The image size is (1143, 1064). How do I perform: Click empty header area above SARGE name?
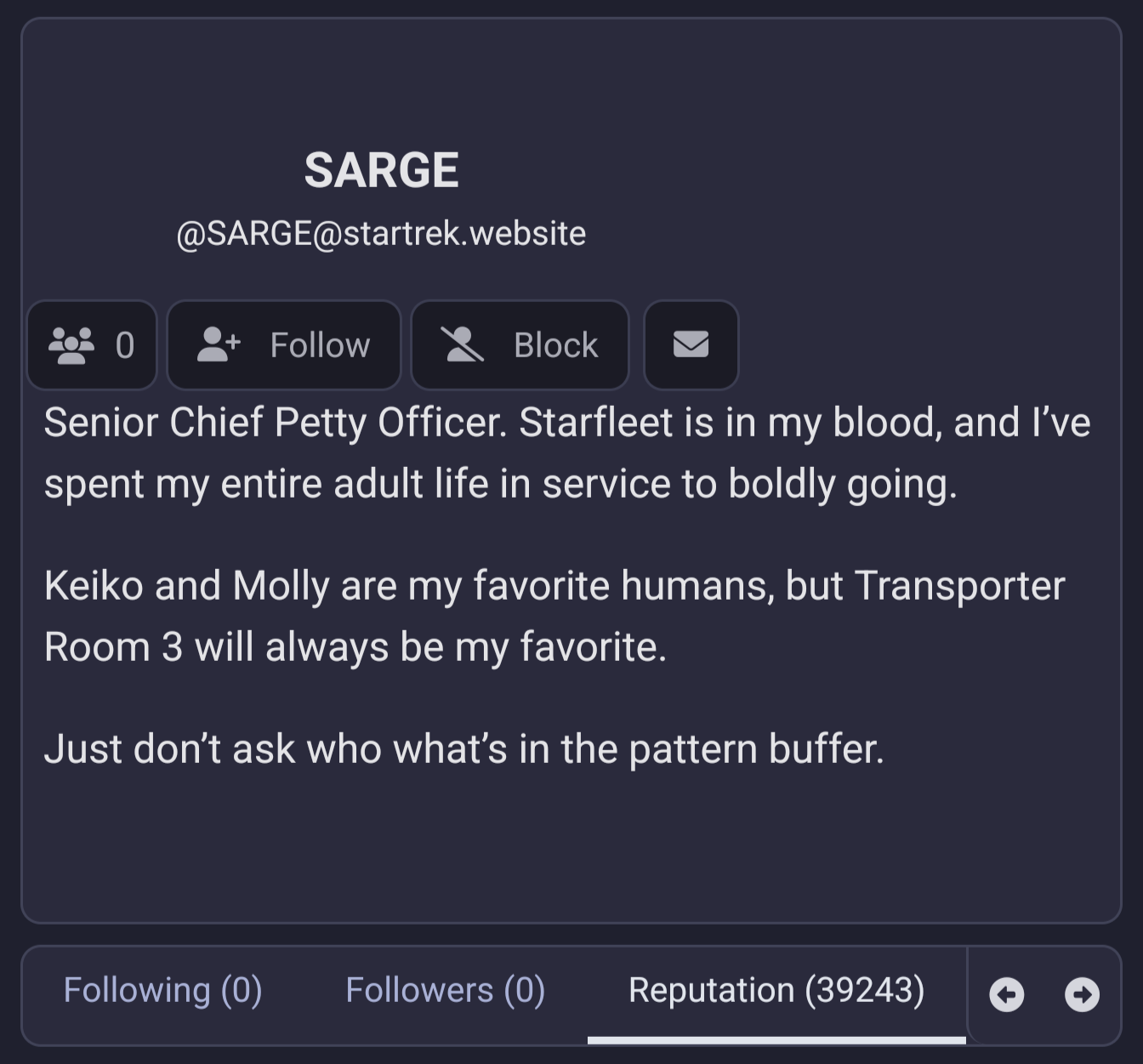coord(570,77)
